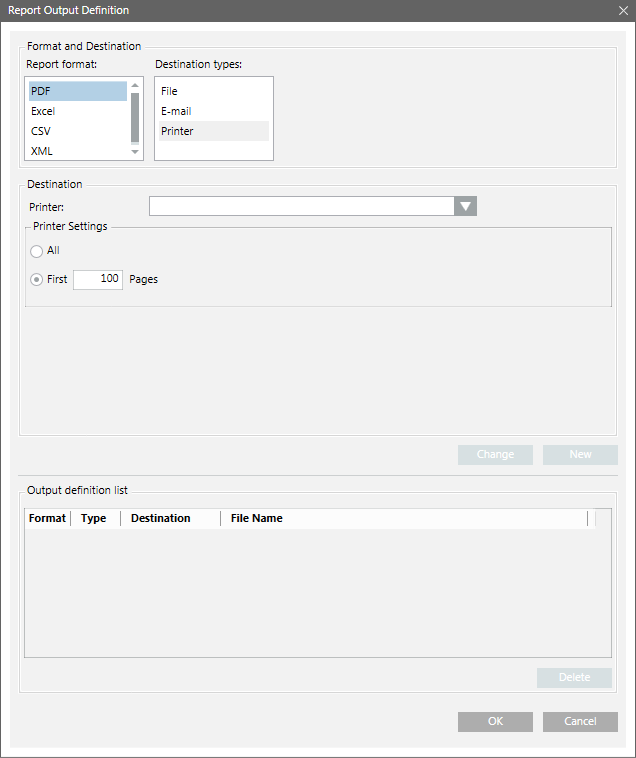Close the Report Output Definition dialog
The height and width of the screenshot is (758, 636).
pos(623,10)
